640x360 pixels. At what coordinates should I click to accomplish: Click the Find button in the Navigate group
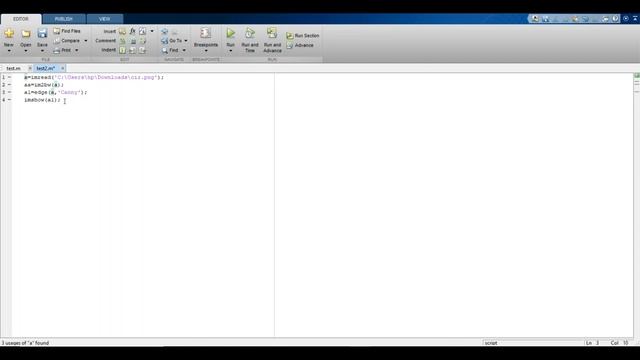[x=170, y=50]
